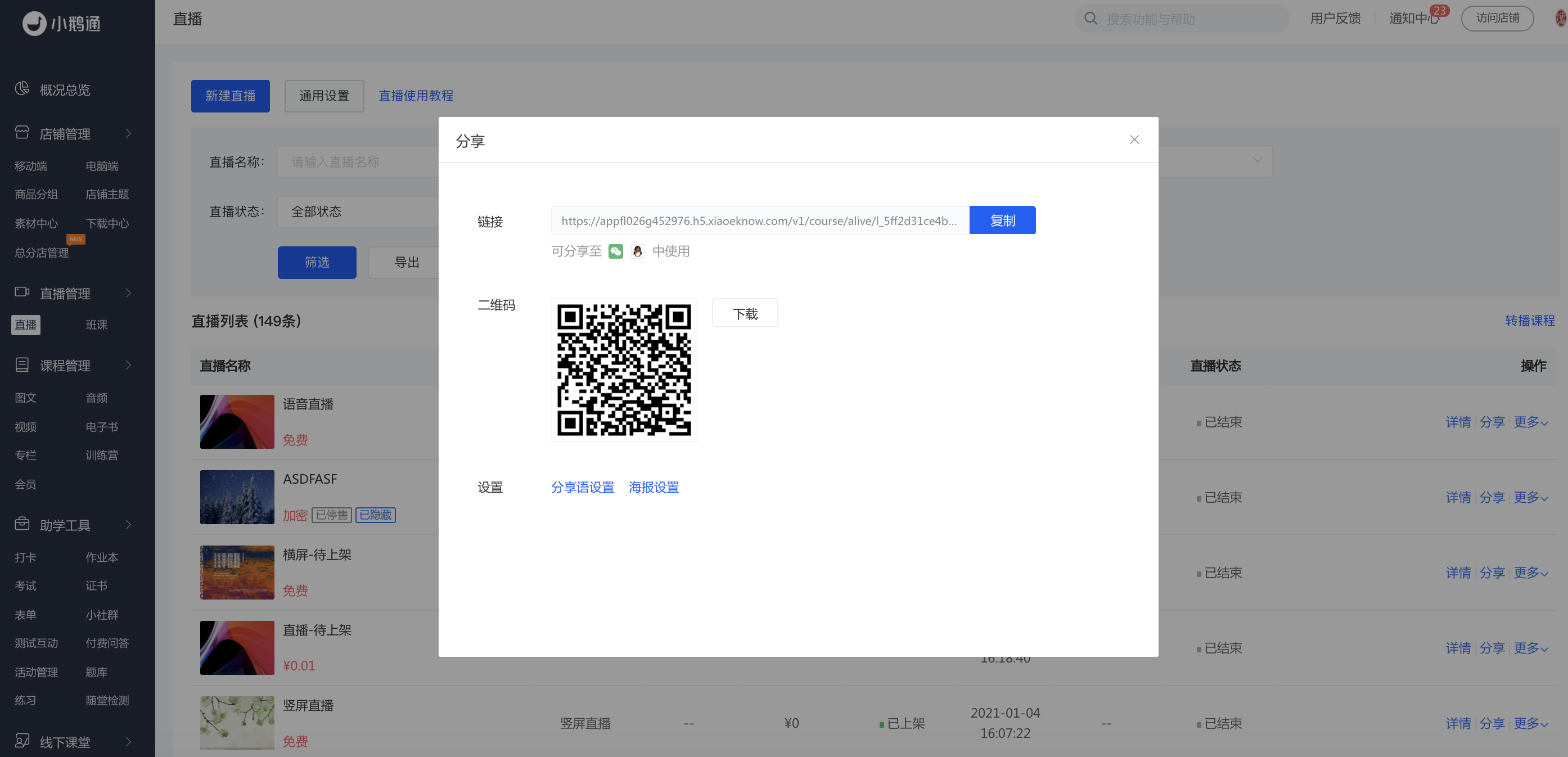The width and height of the screenshot is (1568, 757).
Task: Open 打卡 in learning tools
Action: [25, 557]
